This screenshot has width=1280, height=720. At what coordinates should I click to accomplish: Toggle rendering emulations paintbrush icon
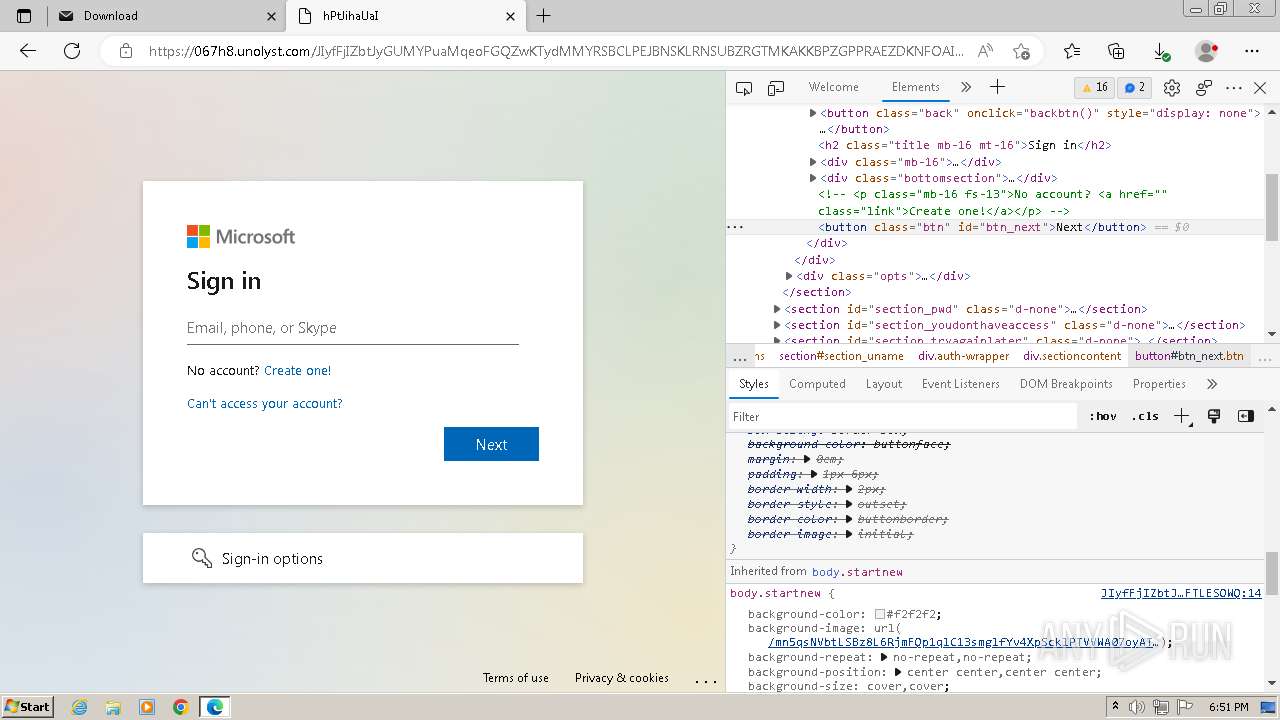click(1214, 416)
